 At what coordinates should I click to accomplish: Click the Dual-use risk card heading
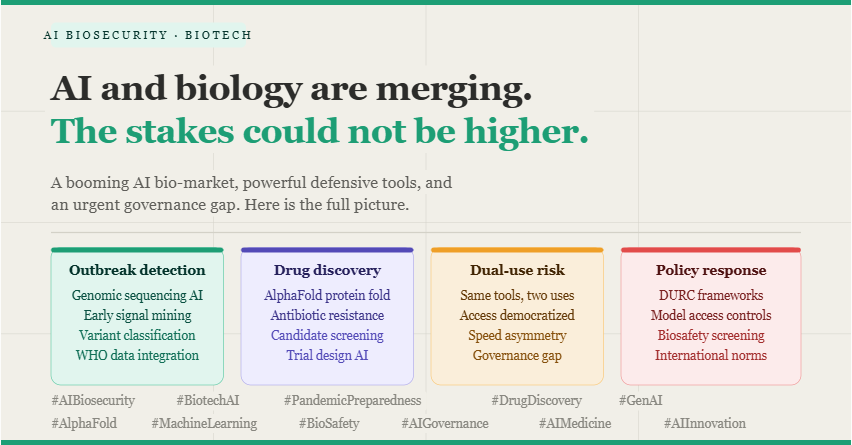[x=517, y=270]
